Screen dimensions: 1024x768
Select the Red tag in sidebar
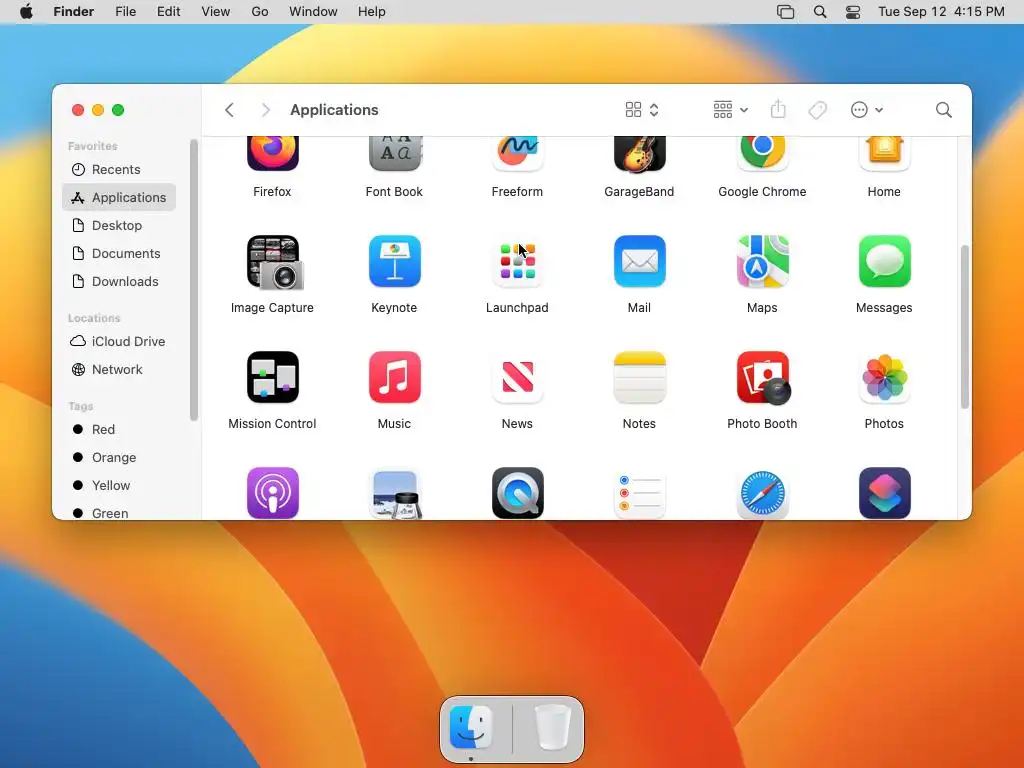pyautogui.click(x=119, y=430)
